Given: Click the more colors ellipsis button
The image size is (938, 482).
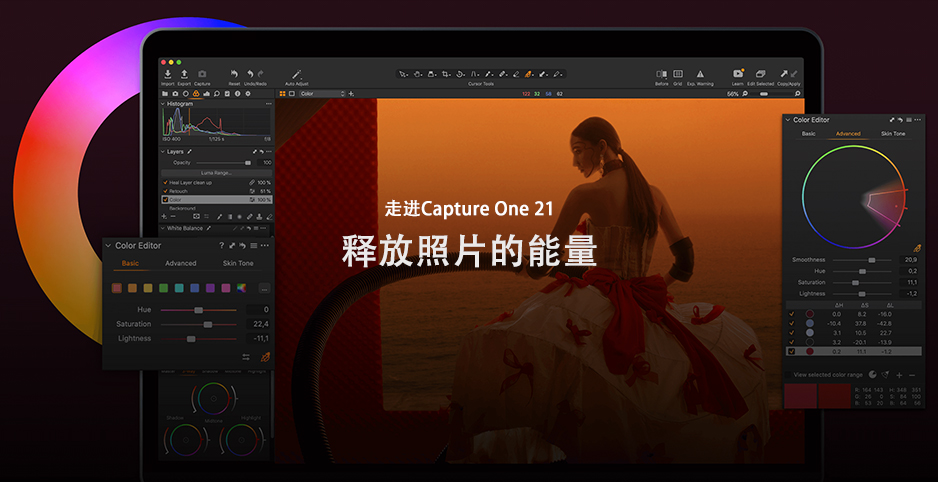Looking at the screenshot, I should coord(264,289).
